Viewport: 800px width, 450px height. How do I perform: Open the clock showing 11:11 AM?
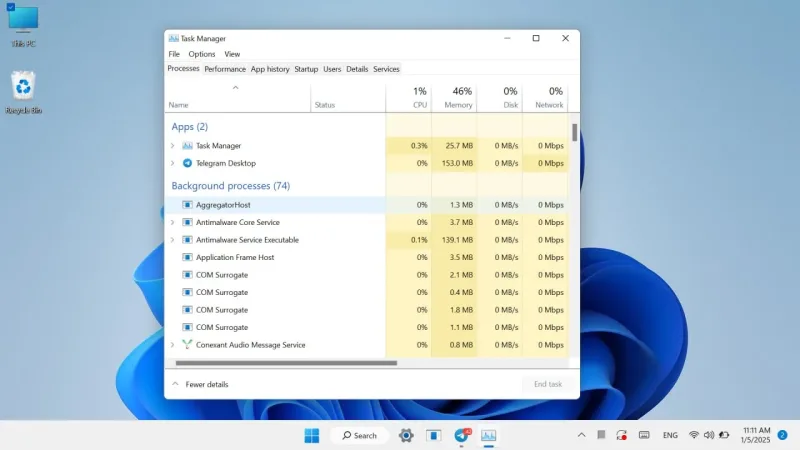[x=756, y=435]
